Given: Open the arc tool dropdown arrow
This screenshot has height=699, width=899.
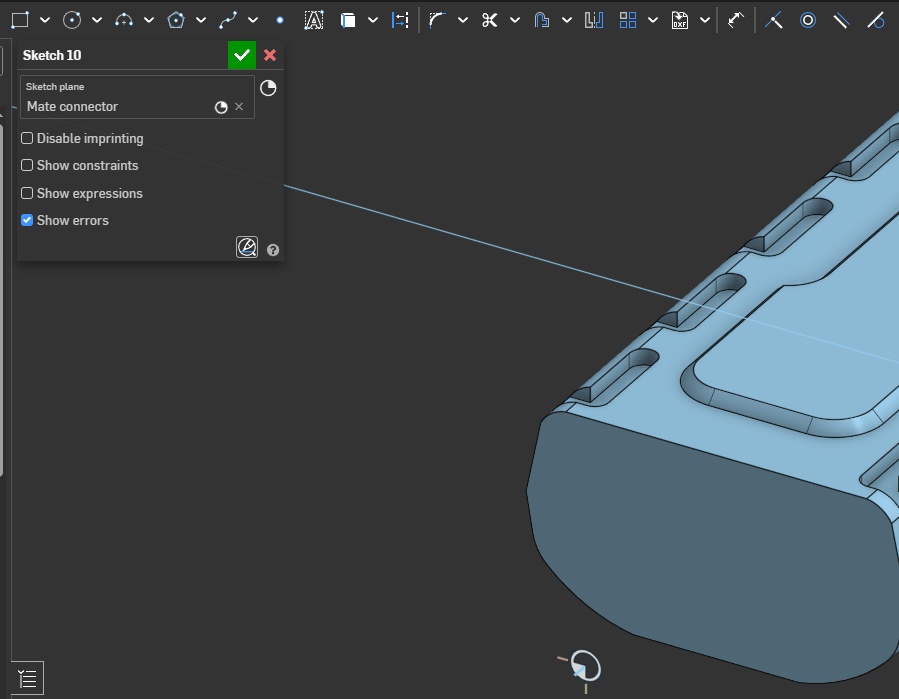Looking at the screenshot, I should tap(149, 20).
